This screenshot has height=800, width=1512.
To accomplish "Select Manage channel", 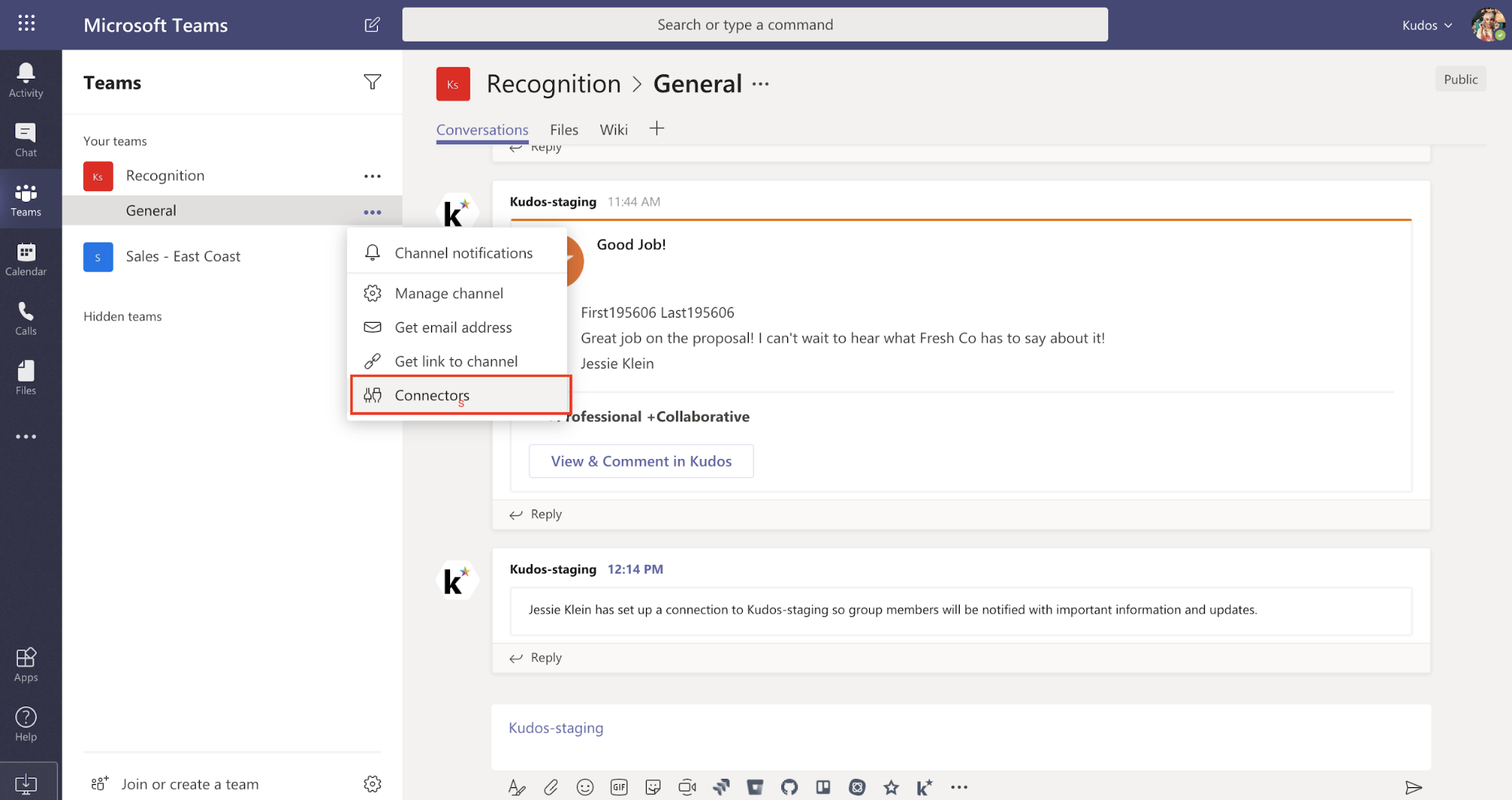I will pyautogui.click(x=457, y=293).
